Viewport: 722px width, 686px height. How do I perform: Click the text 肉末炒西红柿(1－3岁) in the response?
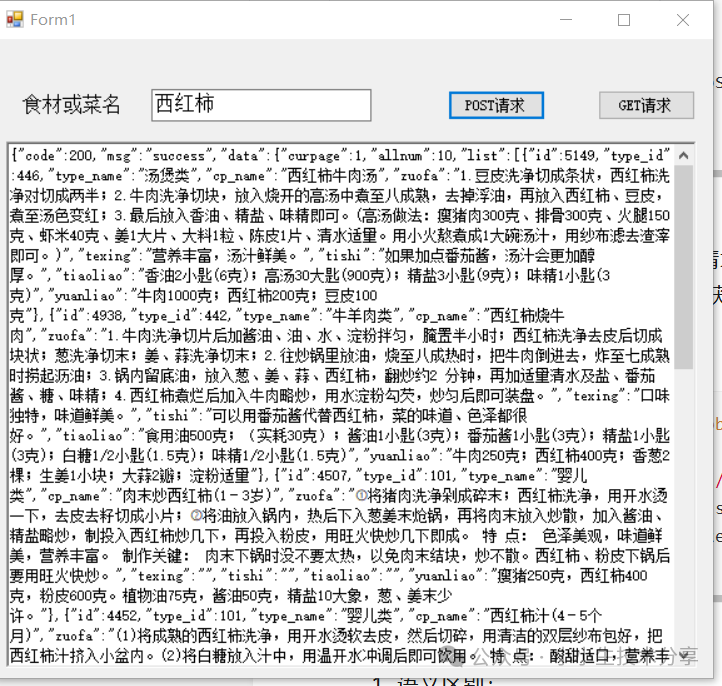[x=192, y=496]
